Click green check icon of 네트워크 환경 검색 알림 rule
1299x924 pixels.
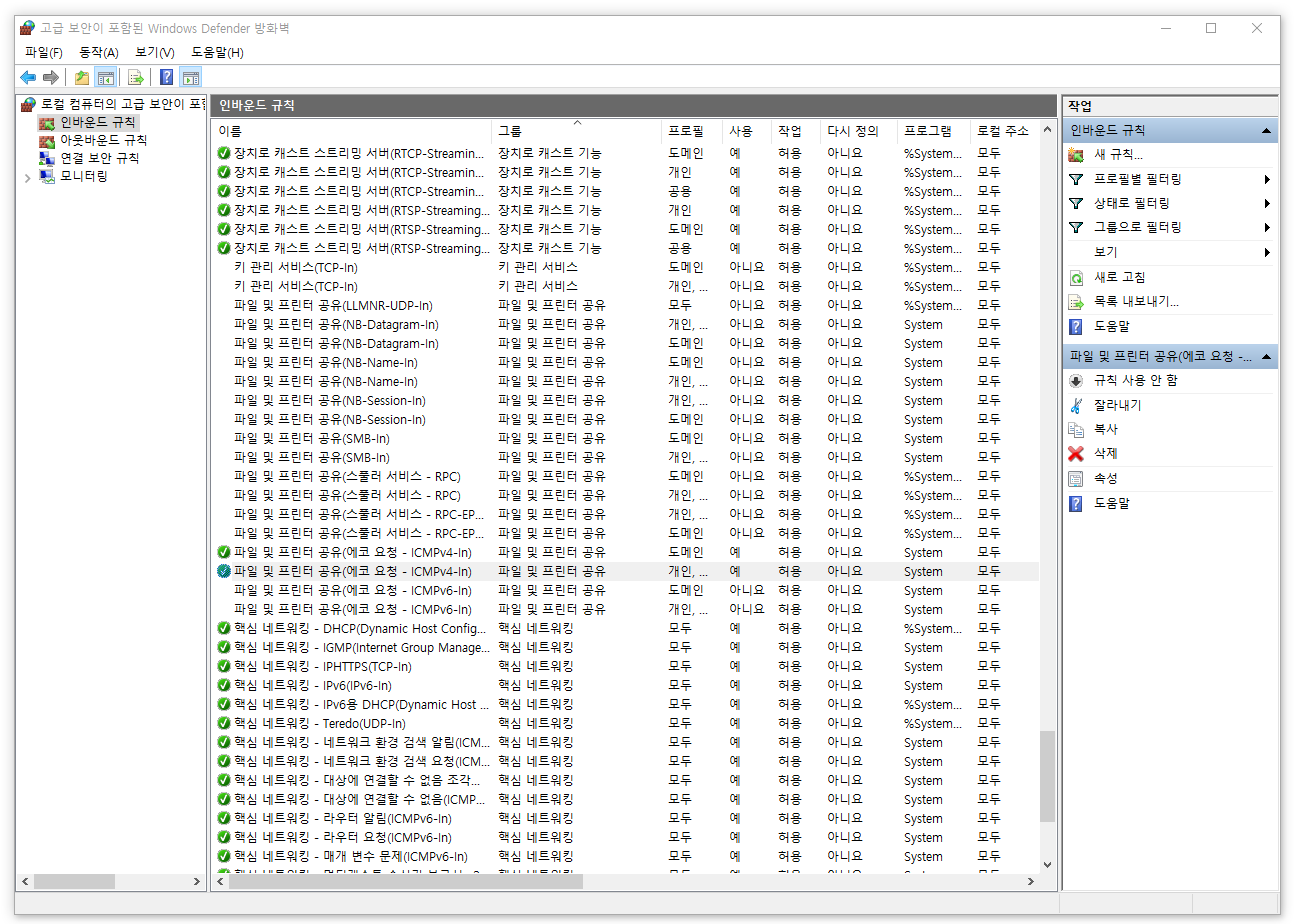click(224, 743)
